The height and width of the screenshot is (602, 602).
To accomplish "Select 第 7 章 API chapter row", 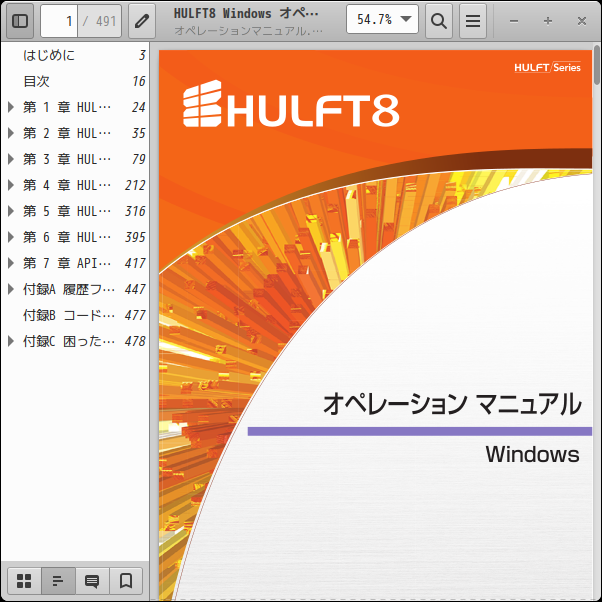I will click(75, 263).
